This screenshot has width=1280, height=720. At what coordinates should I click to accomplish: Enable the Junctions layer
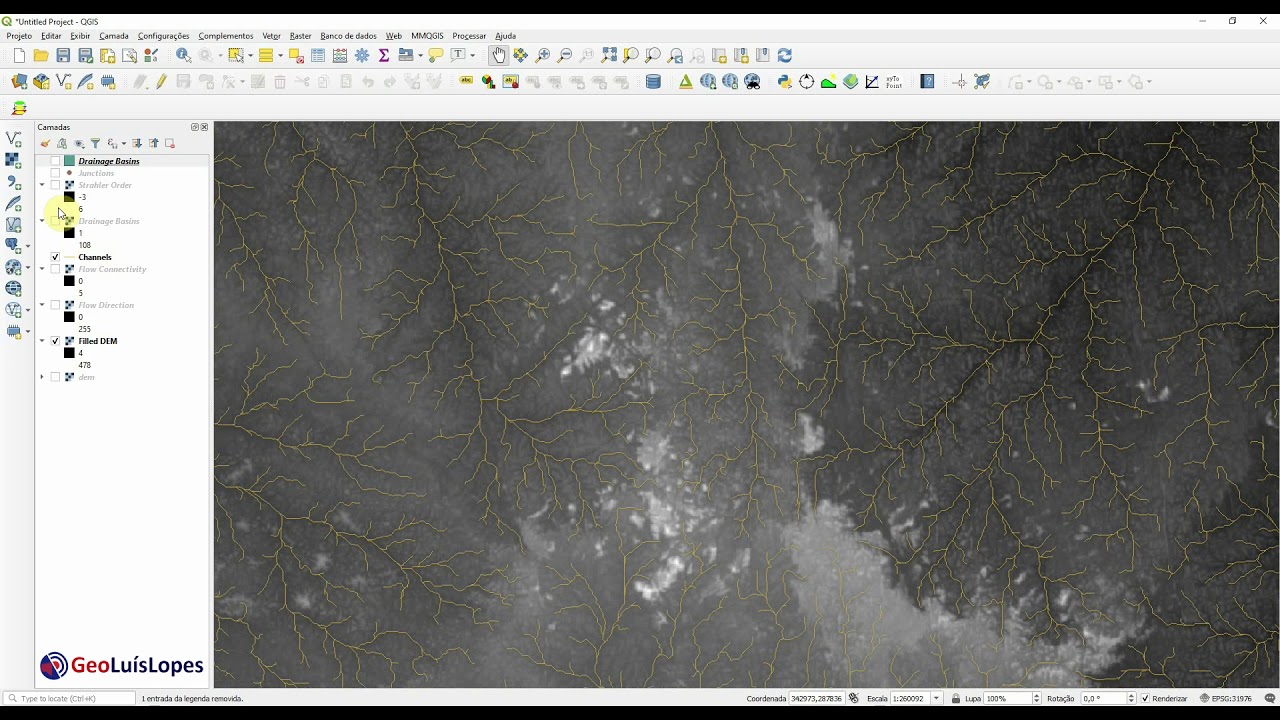pyautogui.click(x=55, y=173)
